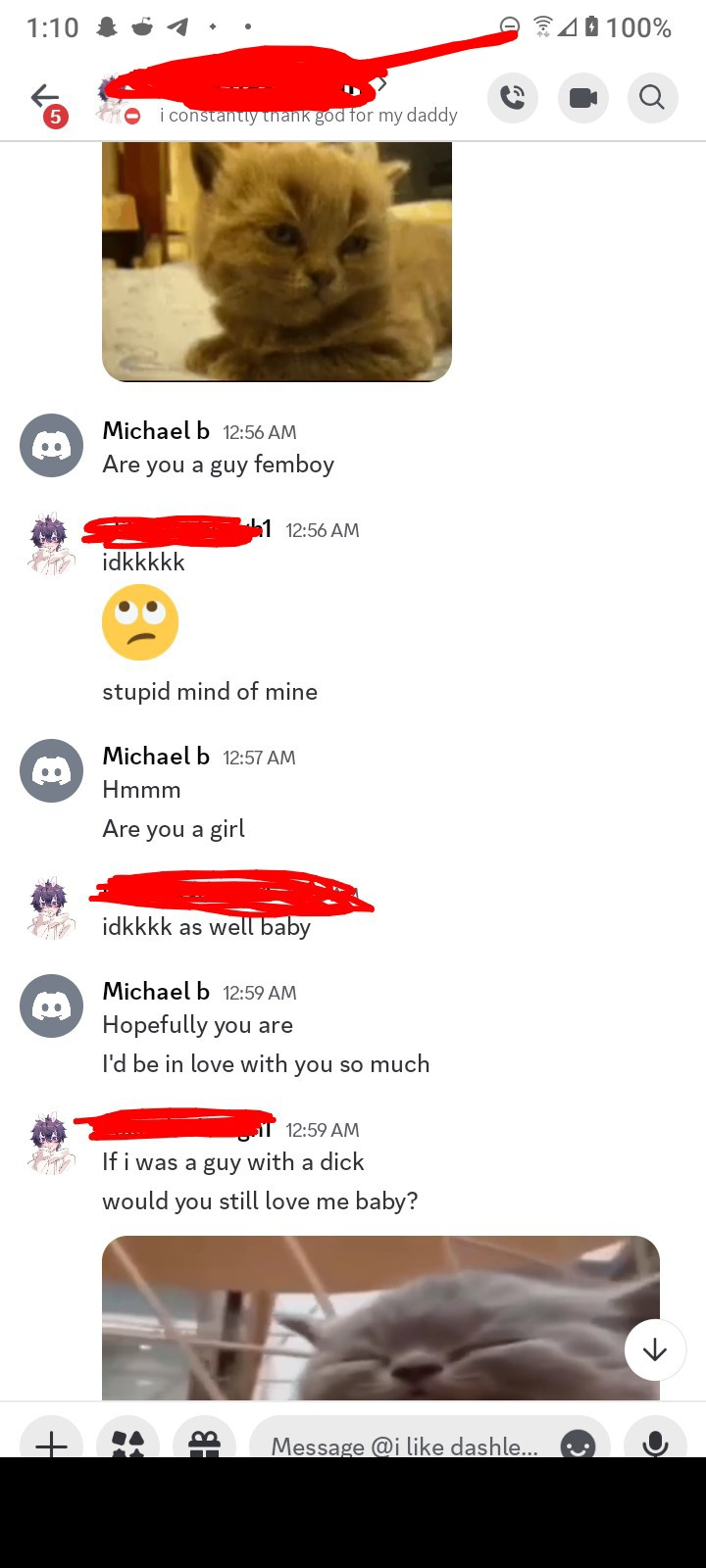Open the apps launcher icon
Image resolution: width=706 pixels, height=1568 pixels.
[127, 1444]
